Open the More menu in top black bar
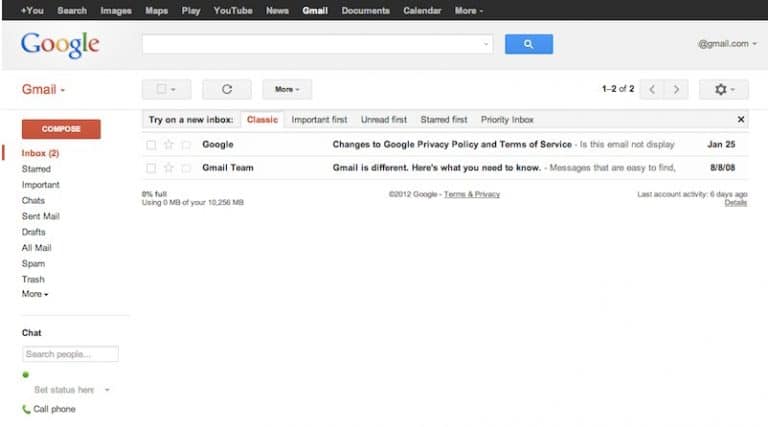768x427 pixels. (x=469, y=10)
